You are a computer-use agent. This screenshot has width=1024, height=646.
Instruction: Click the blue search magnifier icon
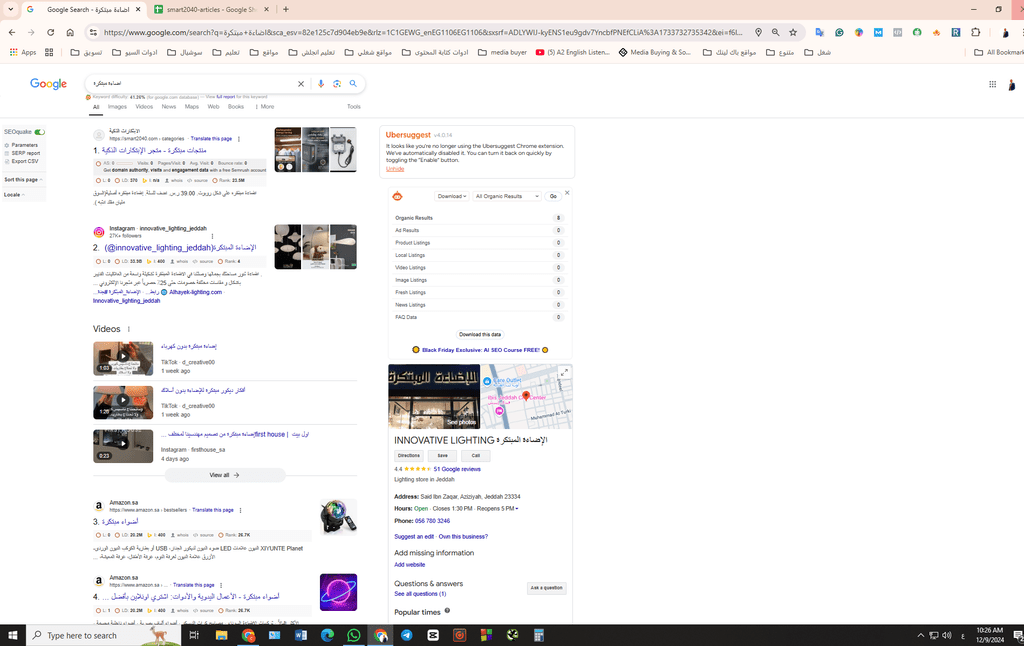pyautogui.click(x=353, y=84)
